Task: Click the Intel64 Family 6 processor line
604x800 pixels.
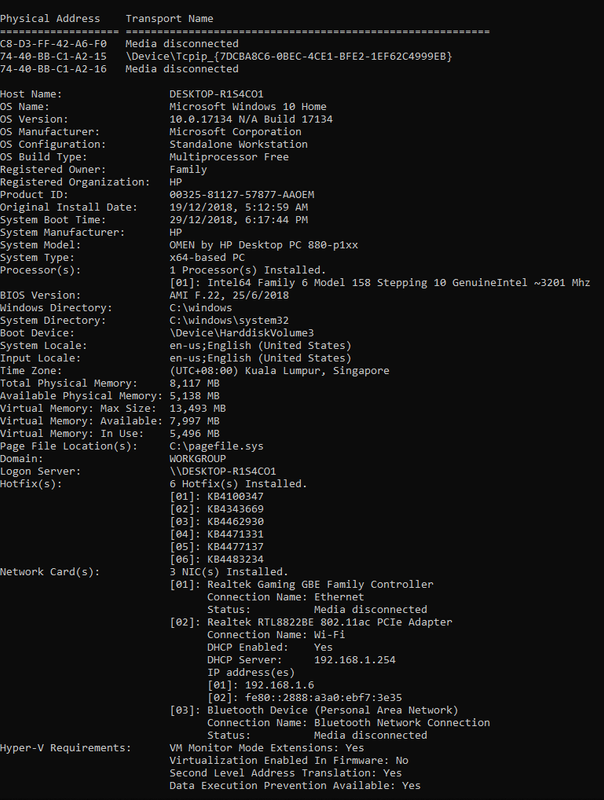Action: coord(380,283)
